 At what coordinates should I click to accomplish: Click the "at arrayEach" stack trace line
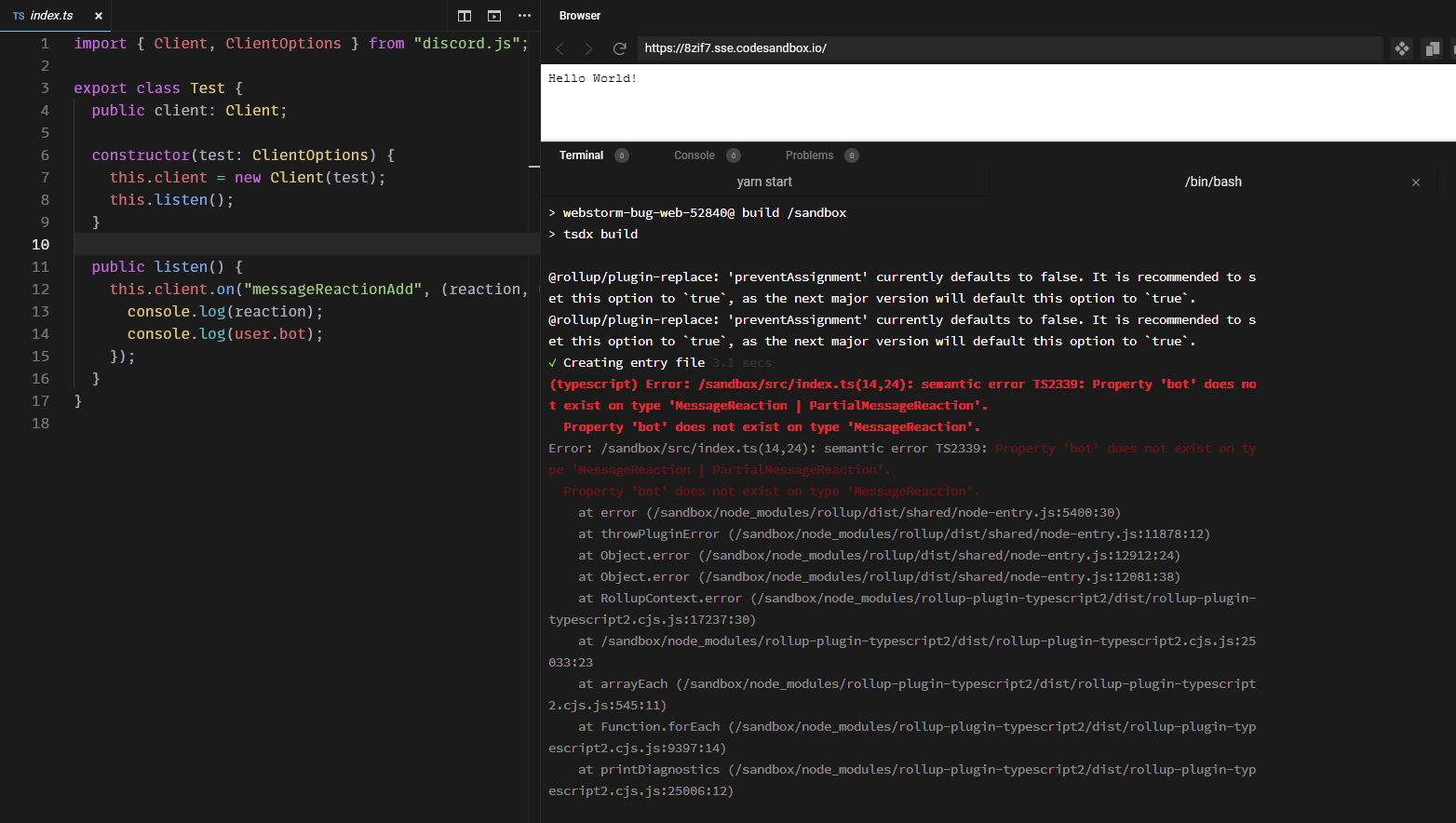pyautogui.click(x=902, y=695)
